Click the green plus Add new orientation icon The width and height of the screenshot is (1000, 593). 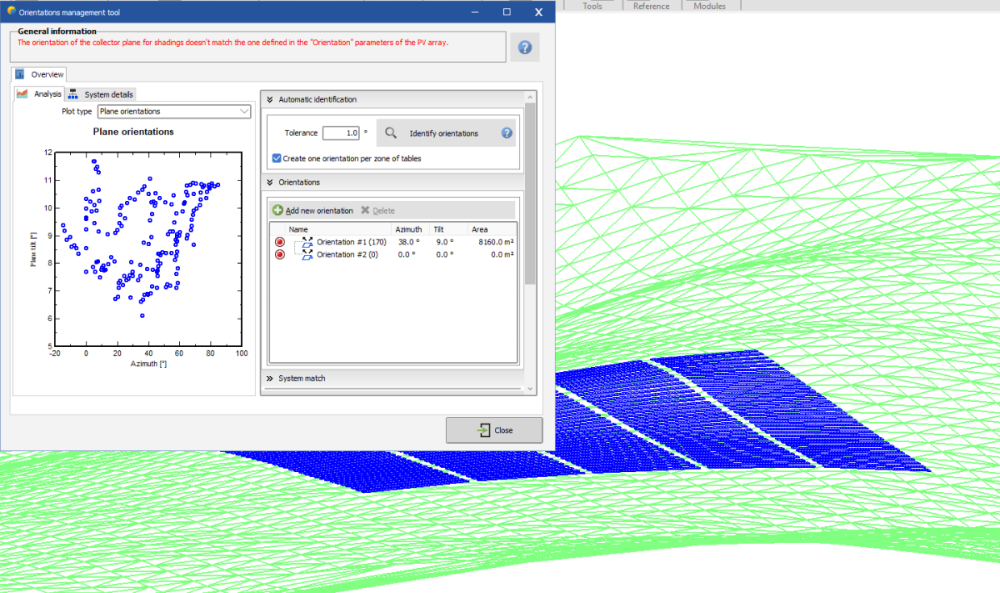point(277,211)
